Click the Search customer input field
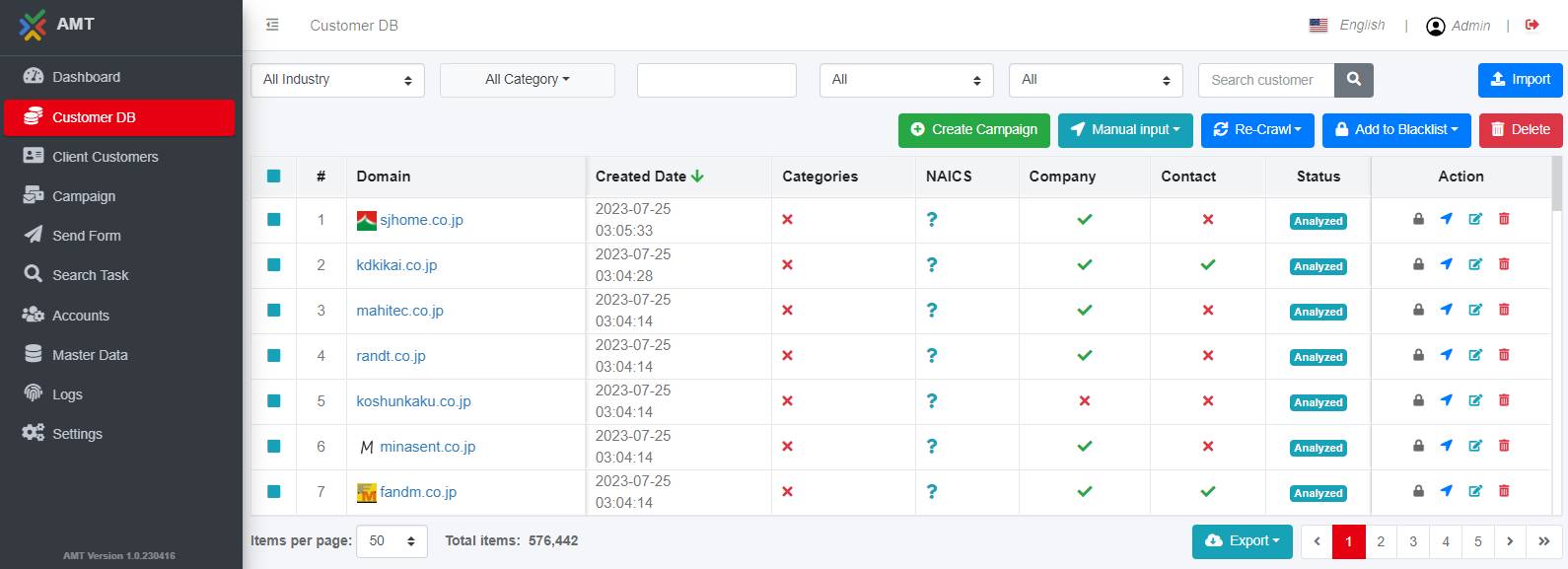Viewport: 1568px width, 569px height. point(1266,80)
